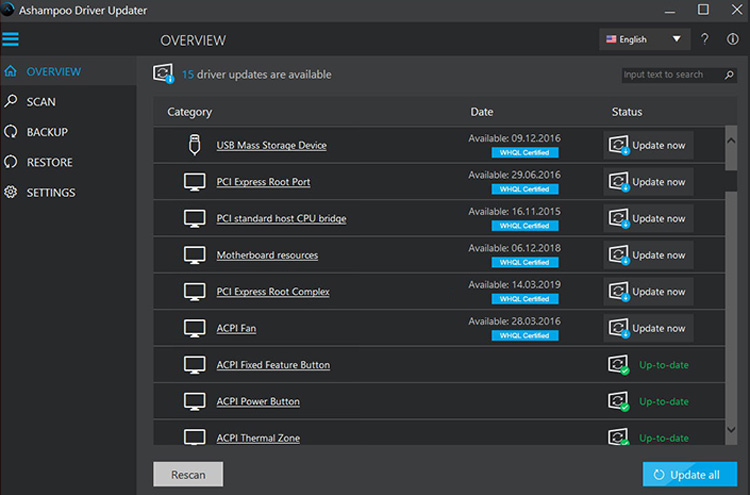Click the Date column header
This screenshot has width=750, height=495.
482,112
